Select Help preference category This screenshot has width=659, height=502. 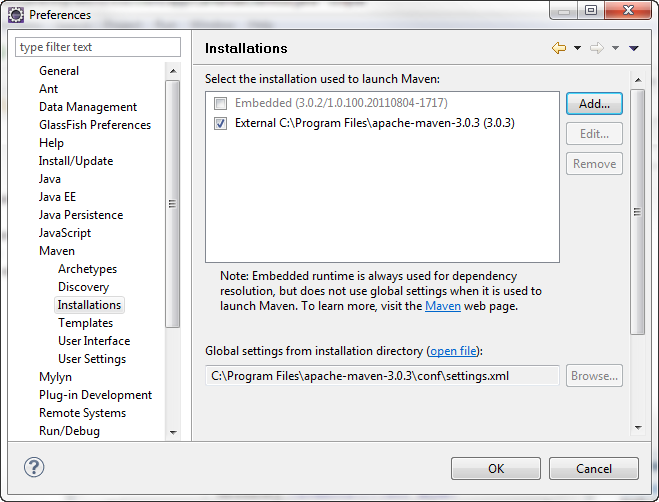pos(51,143)
